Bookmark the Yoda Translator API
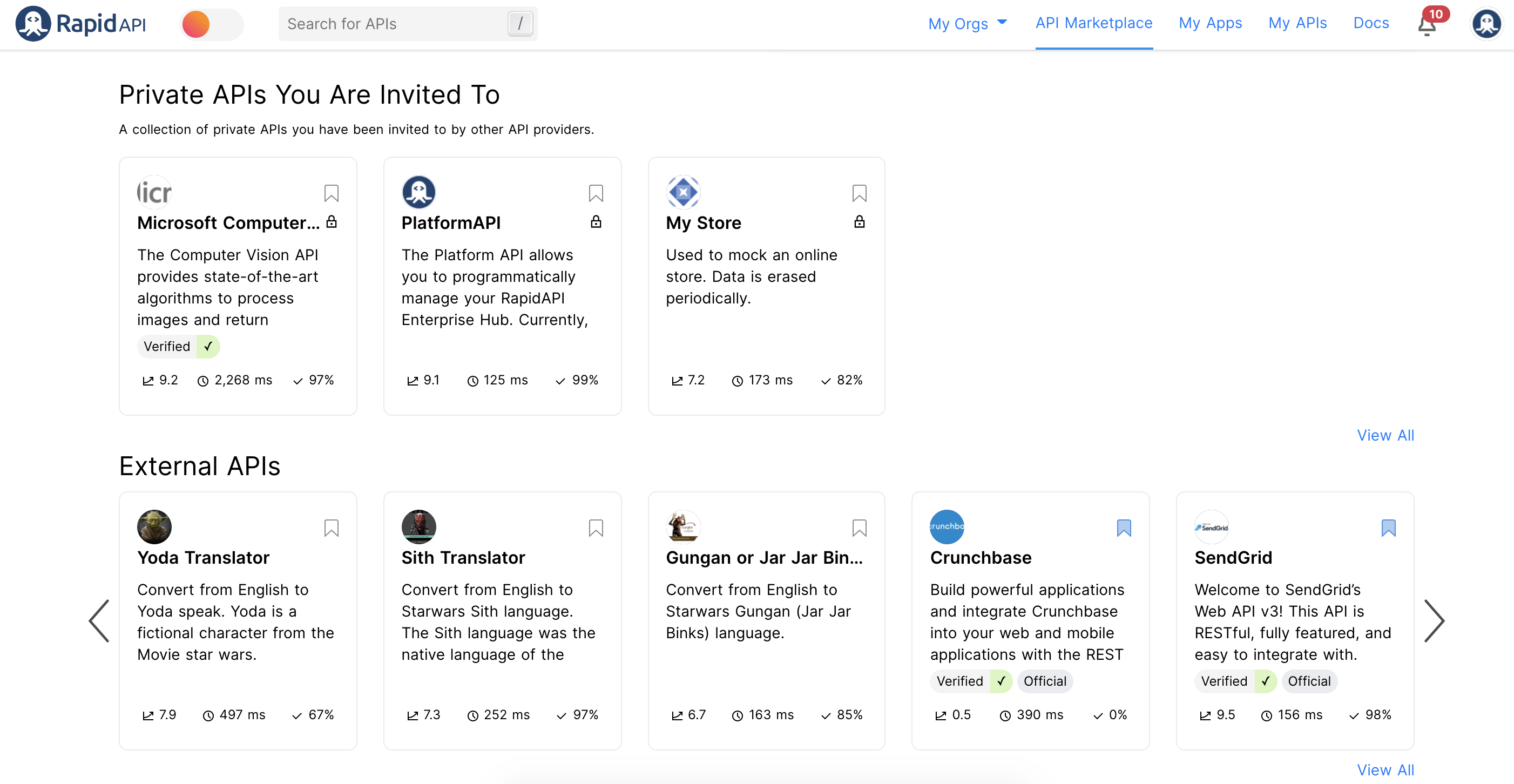This screenshot has width=1514, height=784. point(331,528)
